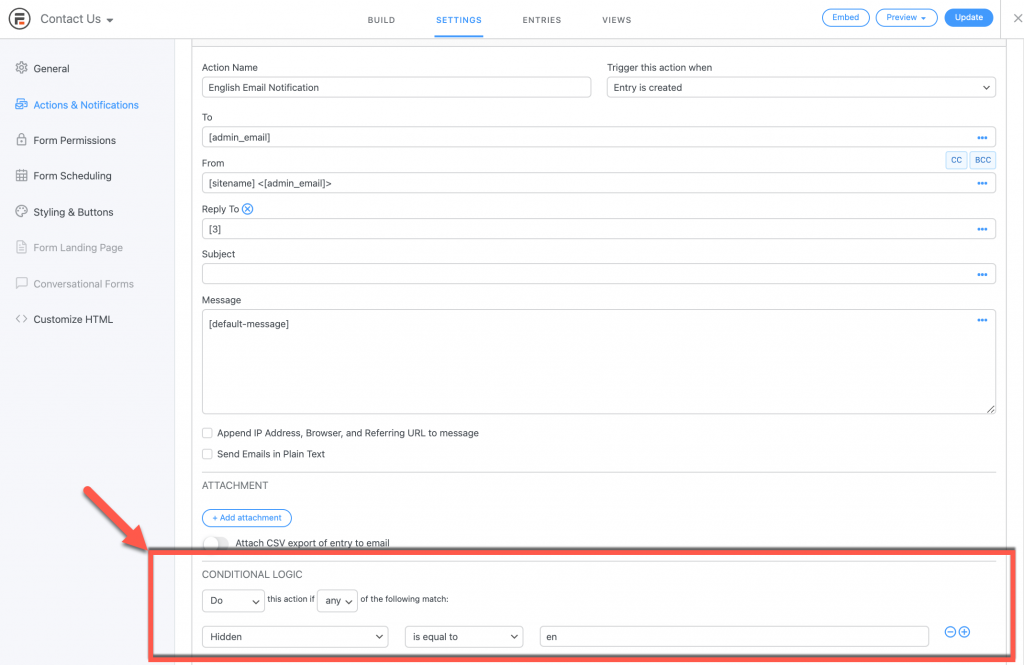Open the To field shortcode options dots
This screenshot has width=1024, height=665.
(x=982, y=138)
